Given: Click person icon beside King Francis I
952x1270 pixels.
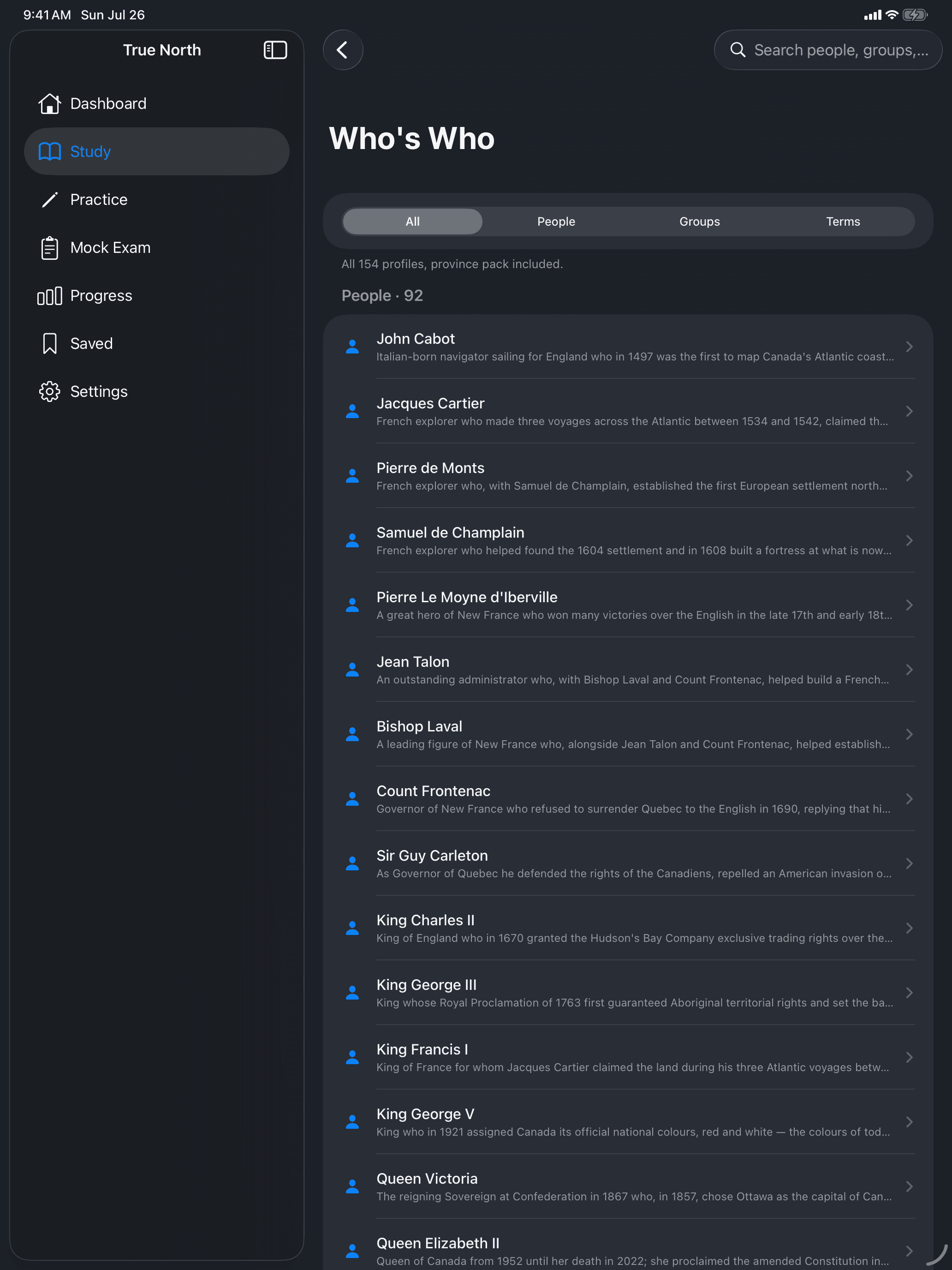Looking at the screenshot, I should point(352,1057).
